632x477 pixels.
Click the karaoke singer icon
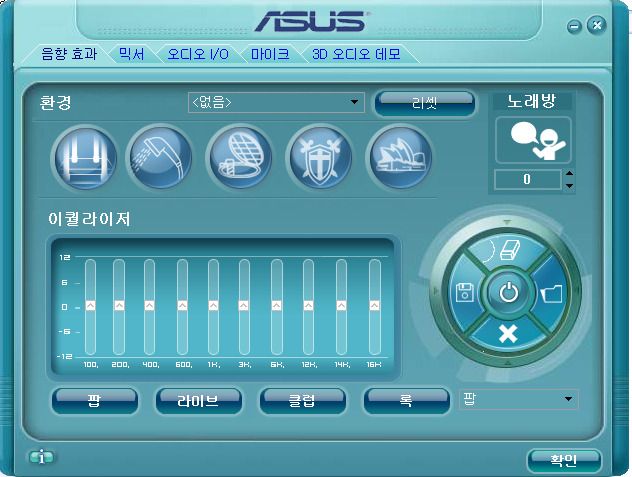click(x=533, y=140)
